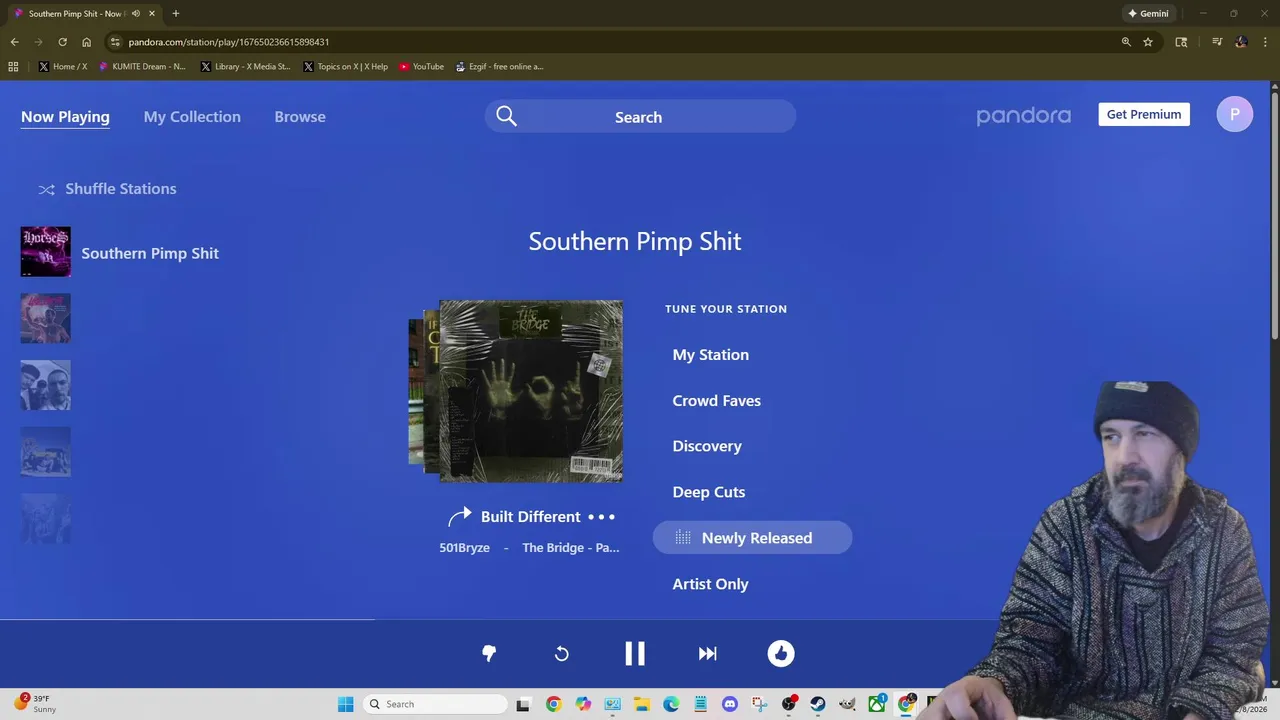Open the YouTube bookmark

(x=421, y=67)
